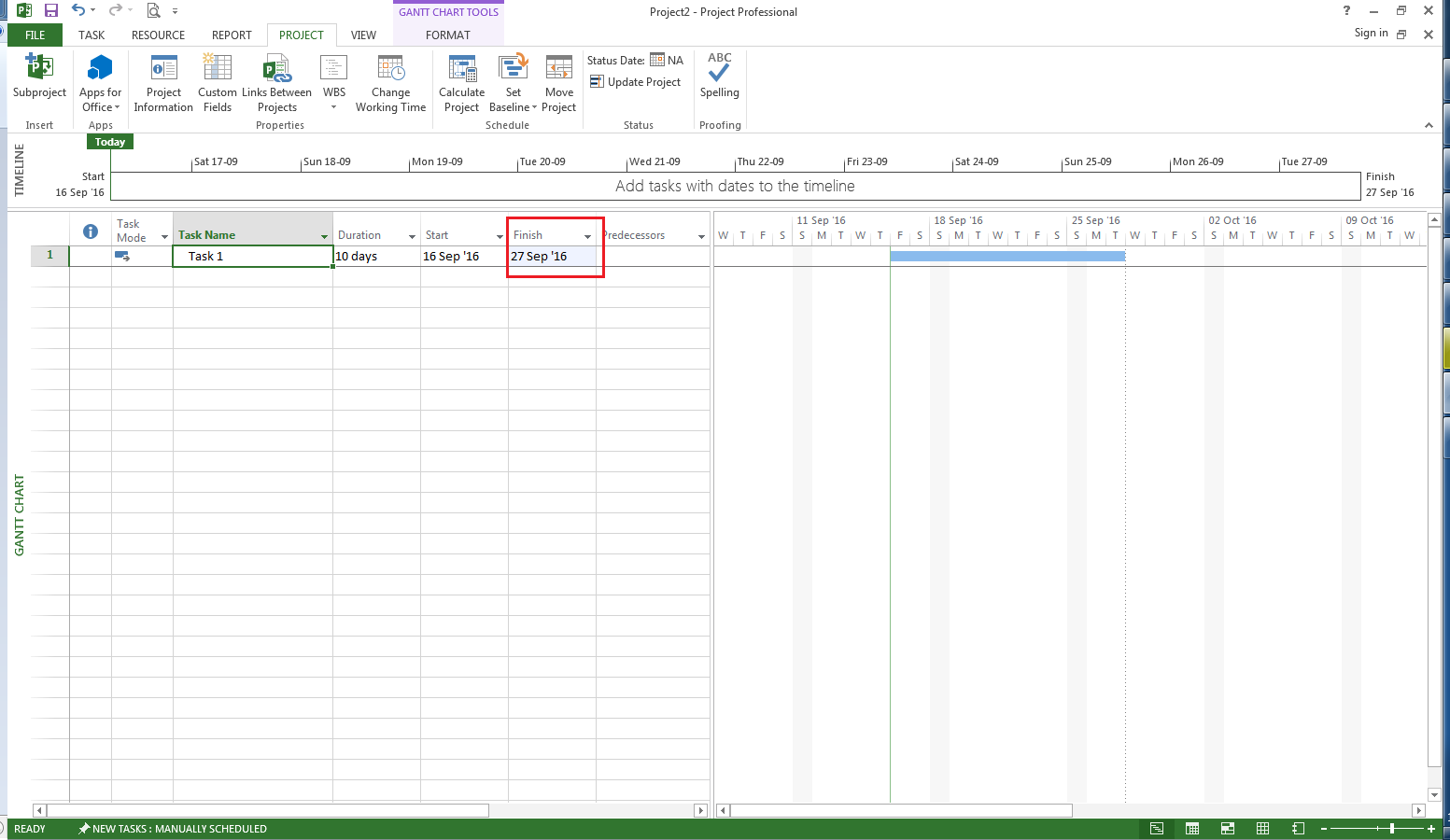1450x840 pixels.
Task: Click the Sign in link
Action: click(1371, 33)
